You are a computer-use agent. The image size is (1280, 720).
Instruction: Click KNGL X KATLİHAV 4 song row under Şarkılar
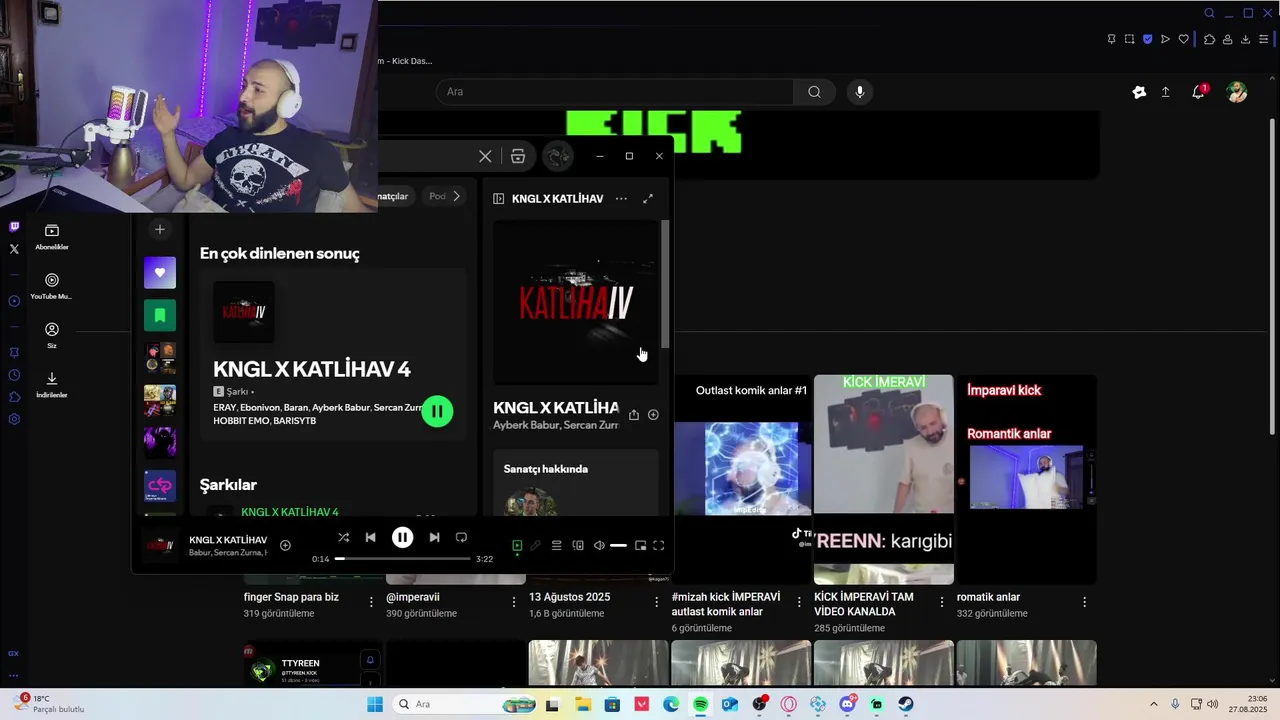pyautogui.click(x=333, y=512)
